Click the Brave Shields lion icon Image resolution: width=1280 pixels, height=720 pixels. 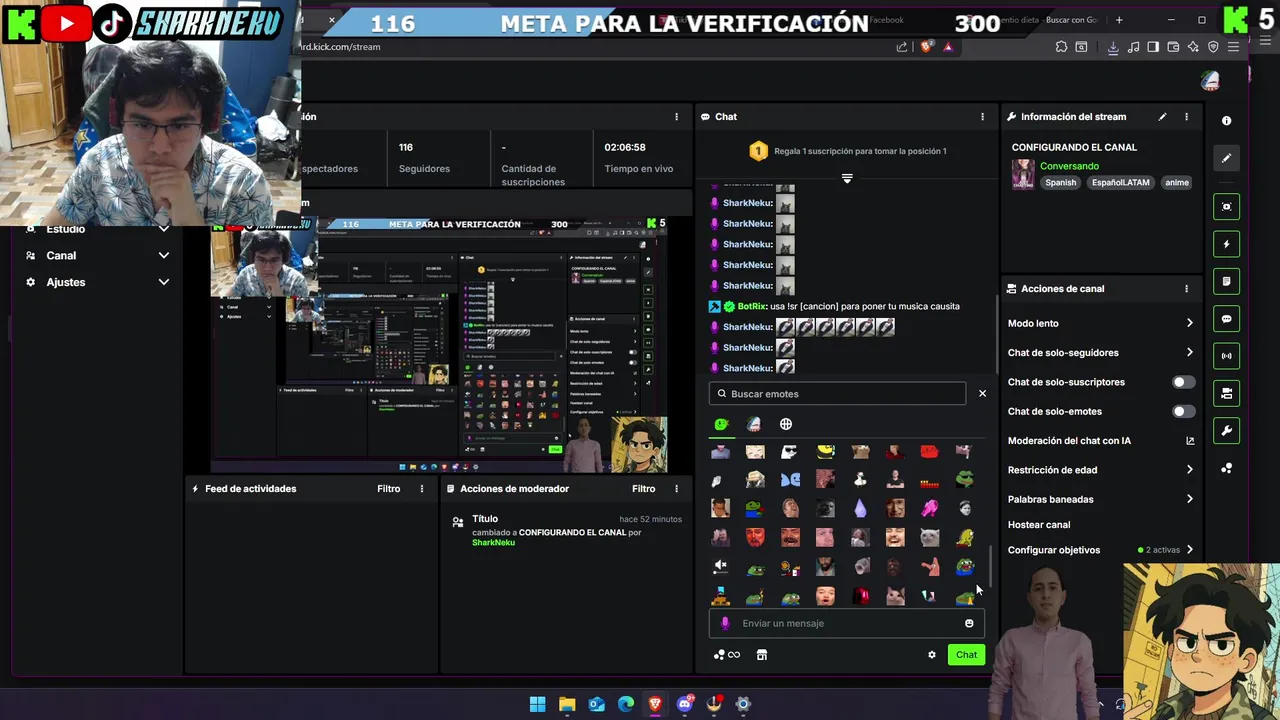tap(927, 46)
